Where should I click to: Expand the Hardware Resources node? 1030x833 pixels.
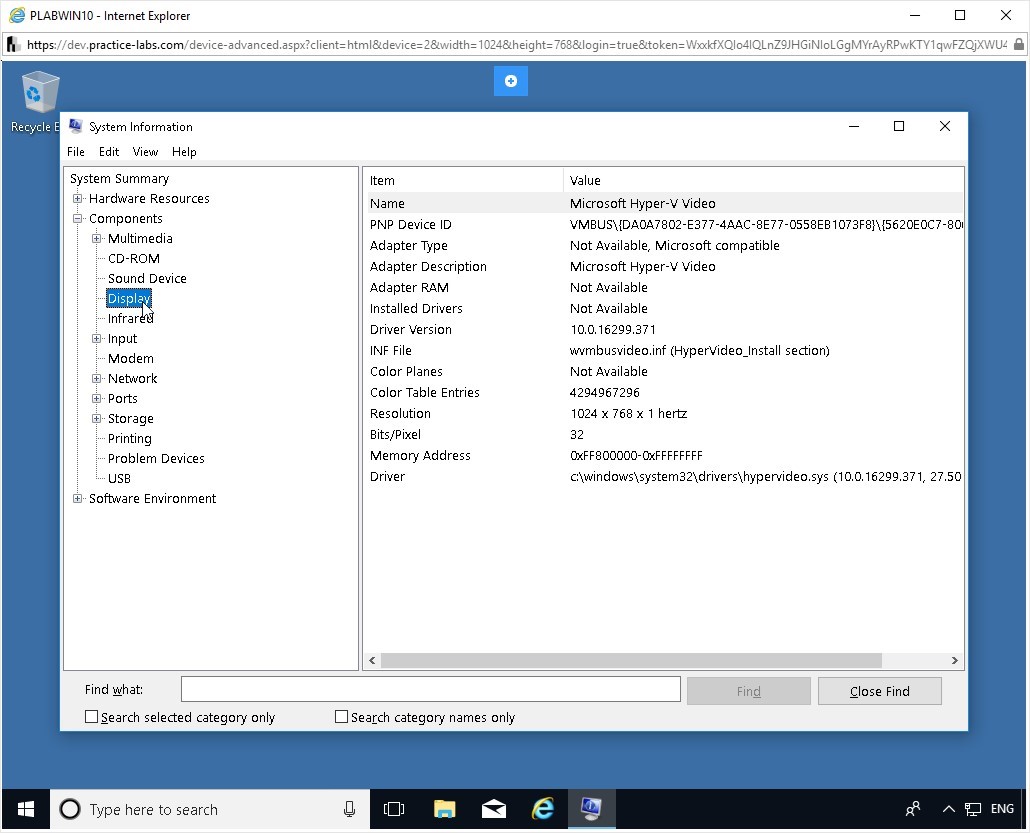pyautogui.click(x=78, y=198)
